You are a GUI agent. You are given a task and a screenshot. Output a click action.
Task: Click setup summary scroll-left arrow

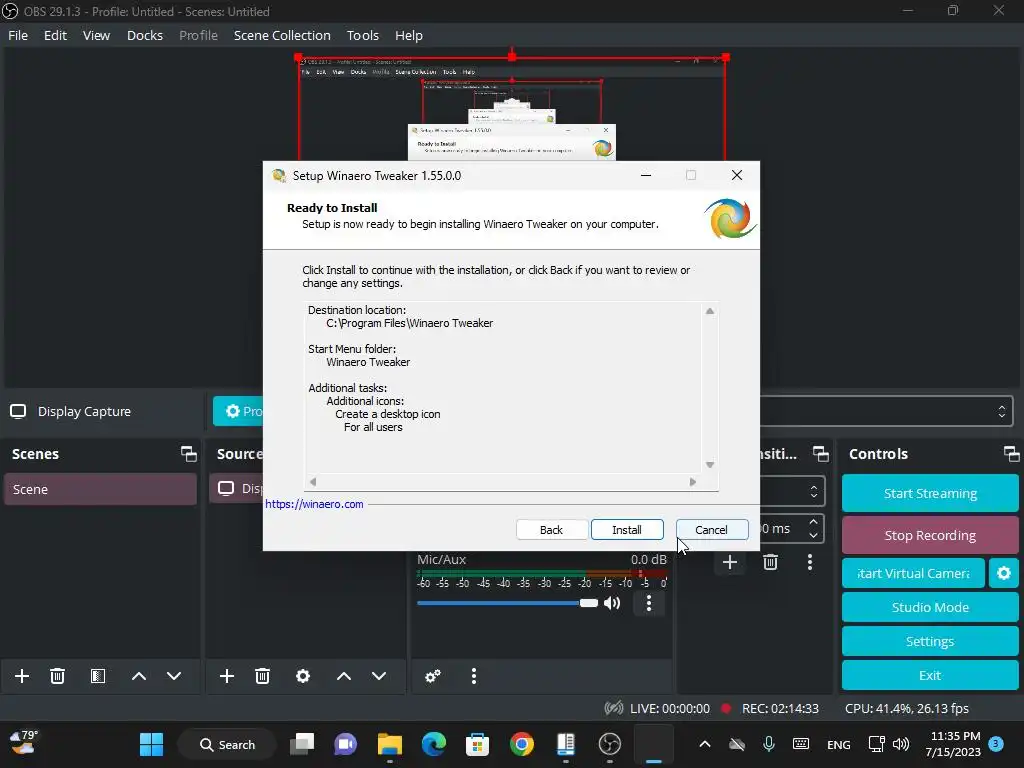[x=313, y=482]
